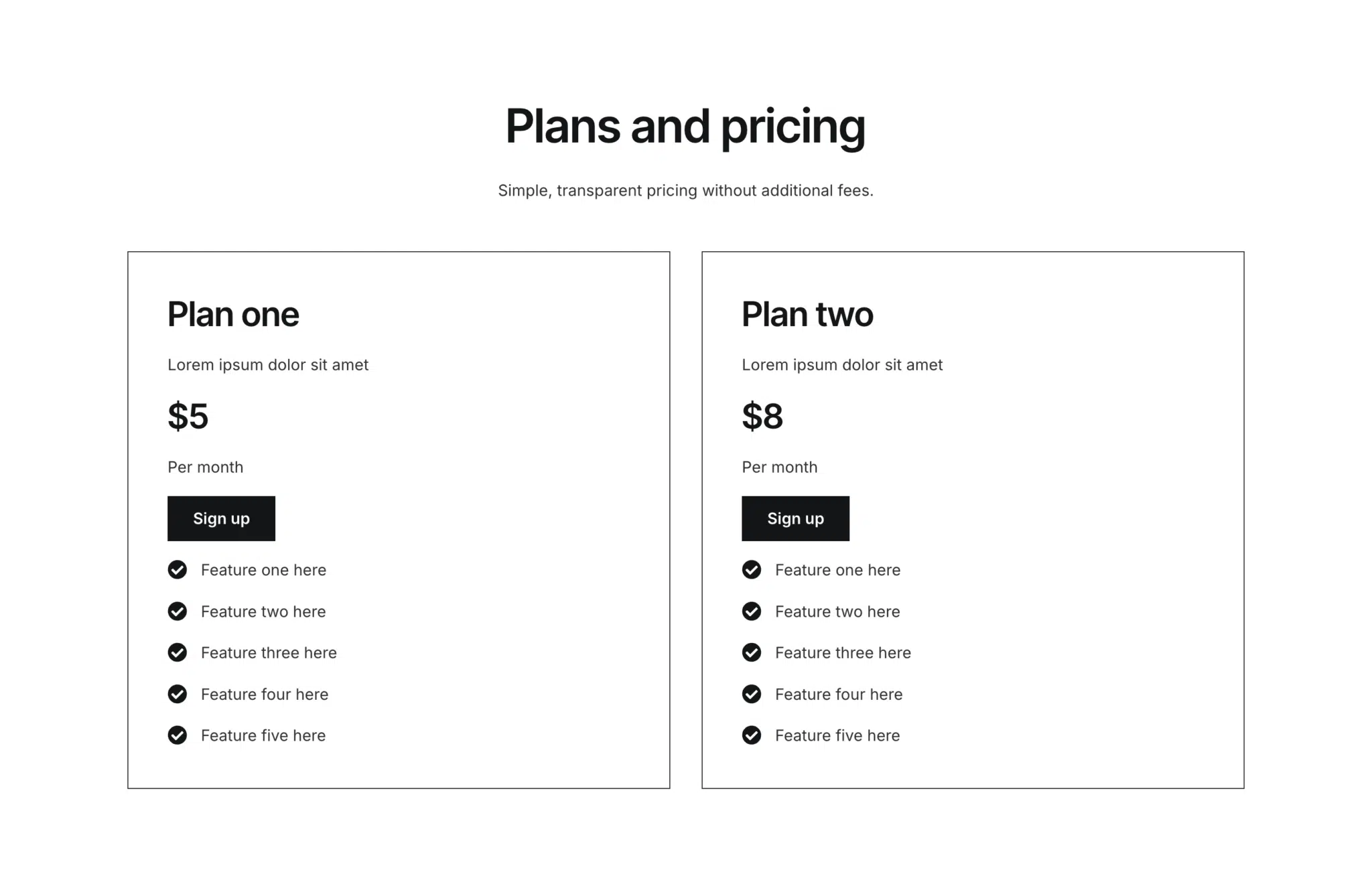
Task: Select the Per month label under $5
Action: [205, 467]
